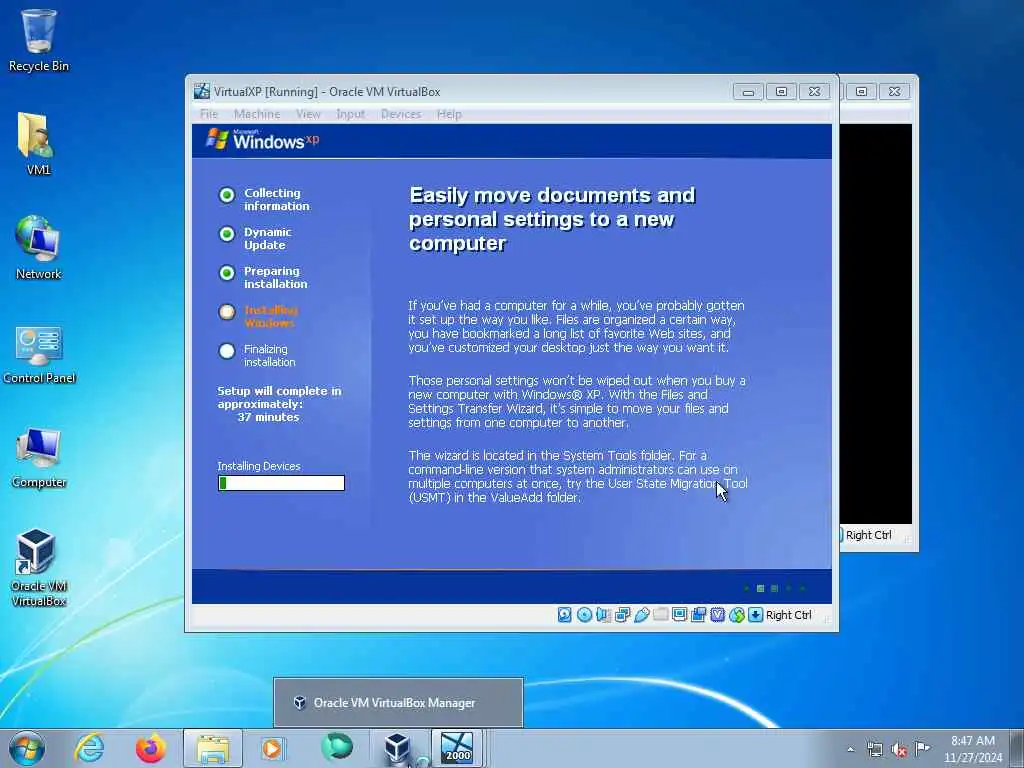
Task: Open Windows Media Player taskbar icon
Action: pos(273,748)
